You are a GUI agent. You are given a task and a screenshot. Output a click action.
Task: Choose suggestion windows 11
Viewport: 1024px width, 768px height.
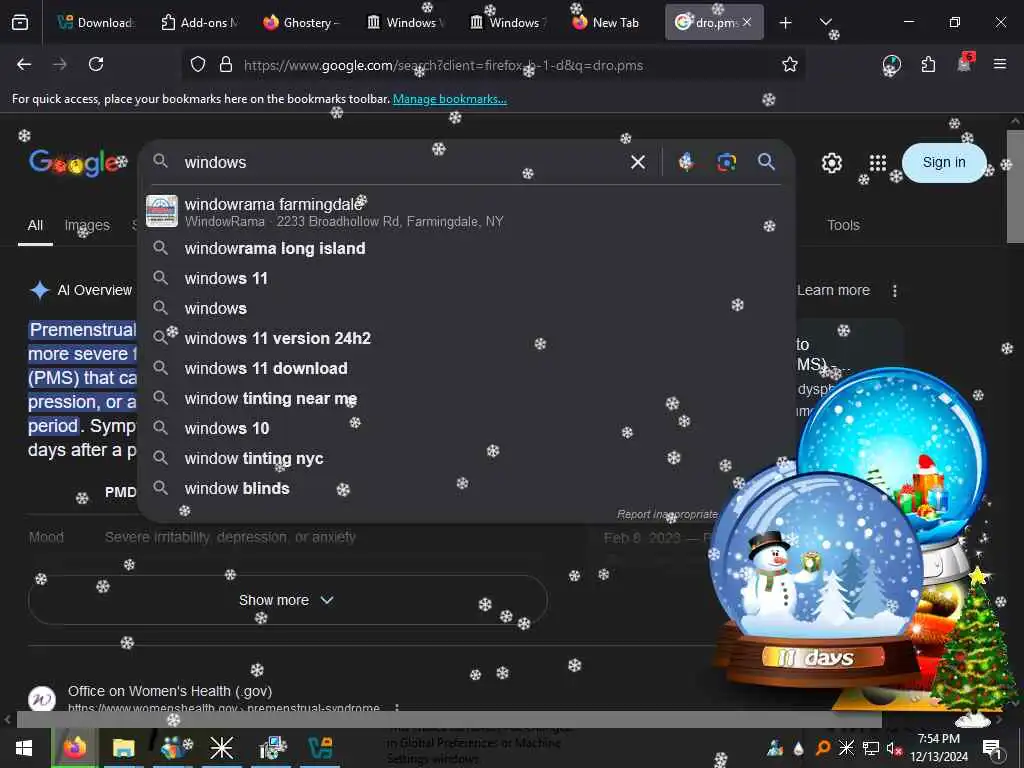pyautogui.click(x=466, y=278)
